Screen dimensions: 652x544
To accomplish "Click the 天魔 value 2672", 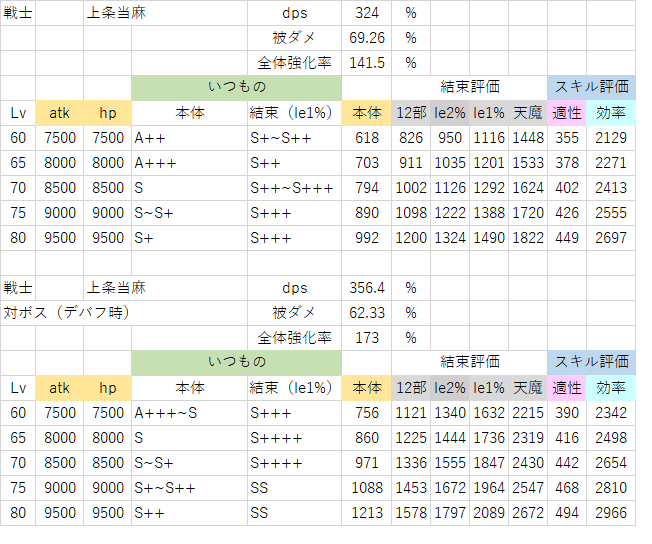I will [528, 512].
